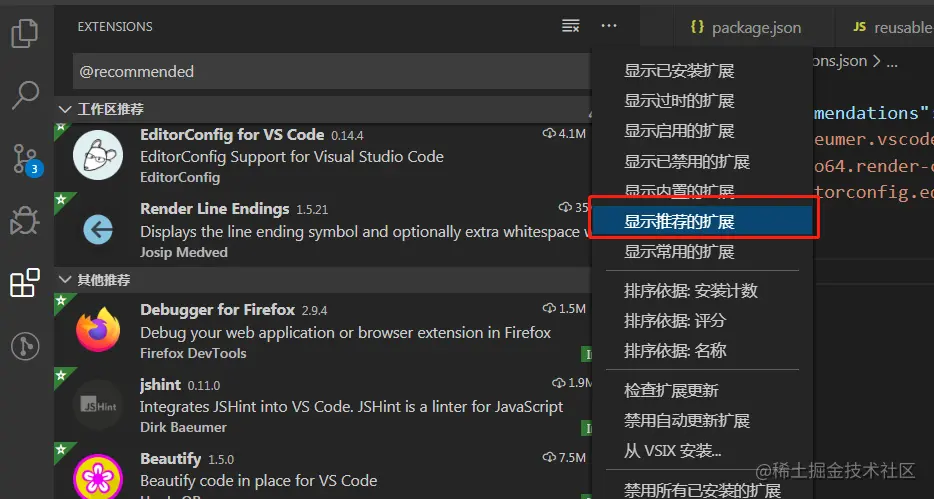Select 显示过时的扩展 menu entry
934x499 pixels.
coord(703,101)
